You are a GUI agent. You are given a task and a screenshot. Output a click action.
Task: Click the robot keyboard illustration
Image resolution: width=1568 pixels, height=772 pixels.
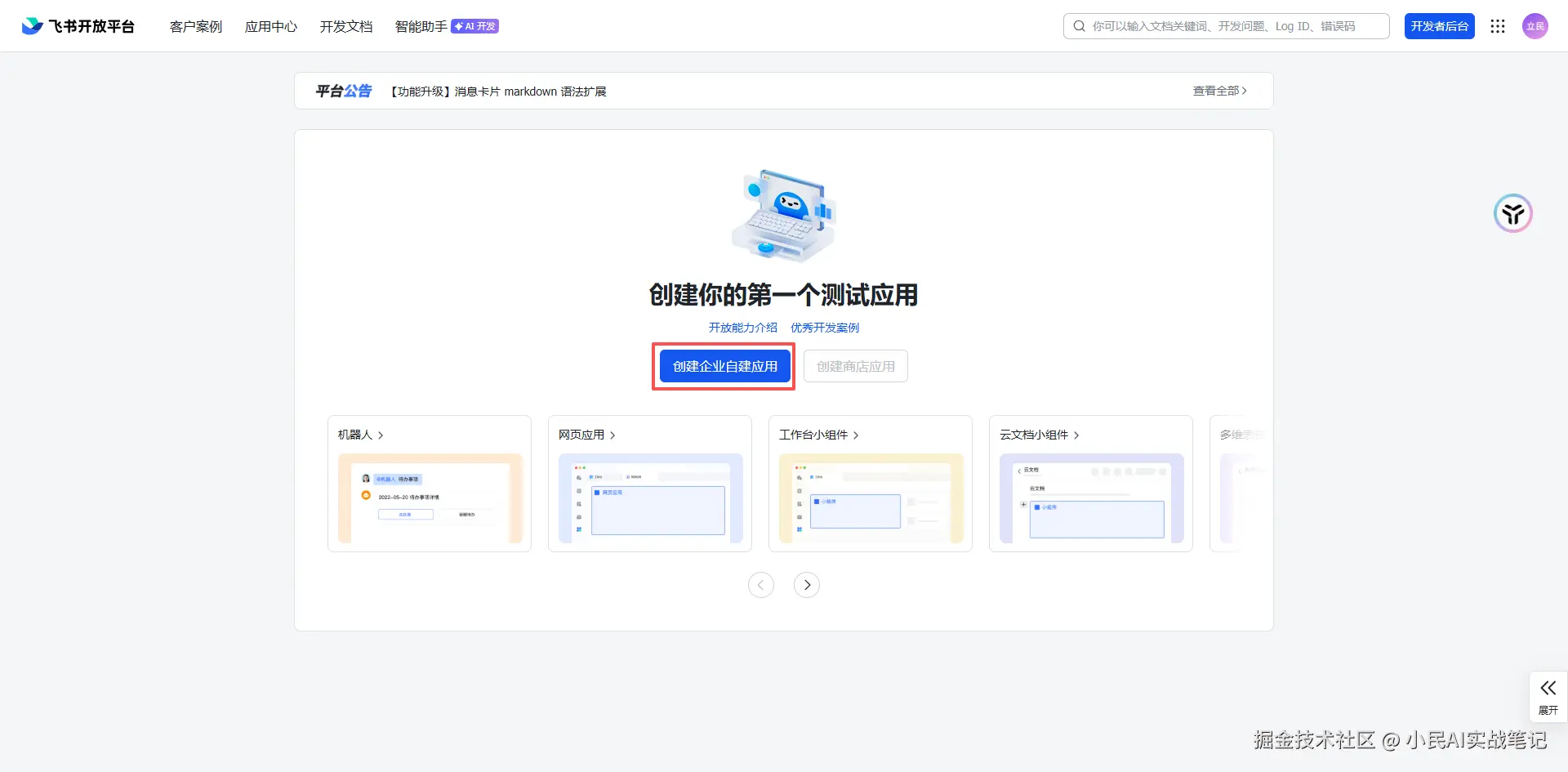point(784,216)
